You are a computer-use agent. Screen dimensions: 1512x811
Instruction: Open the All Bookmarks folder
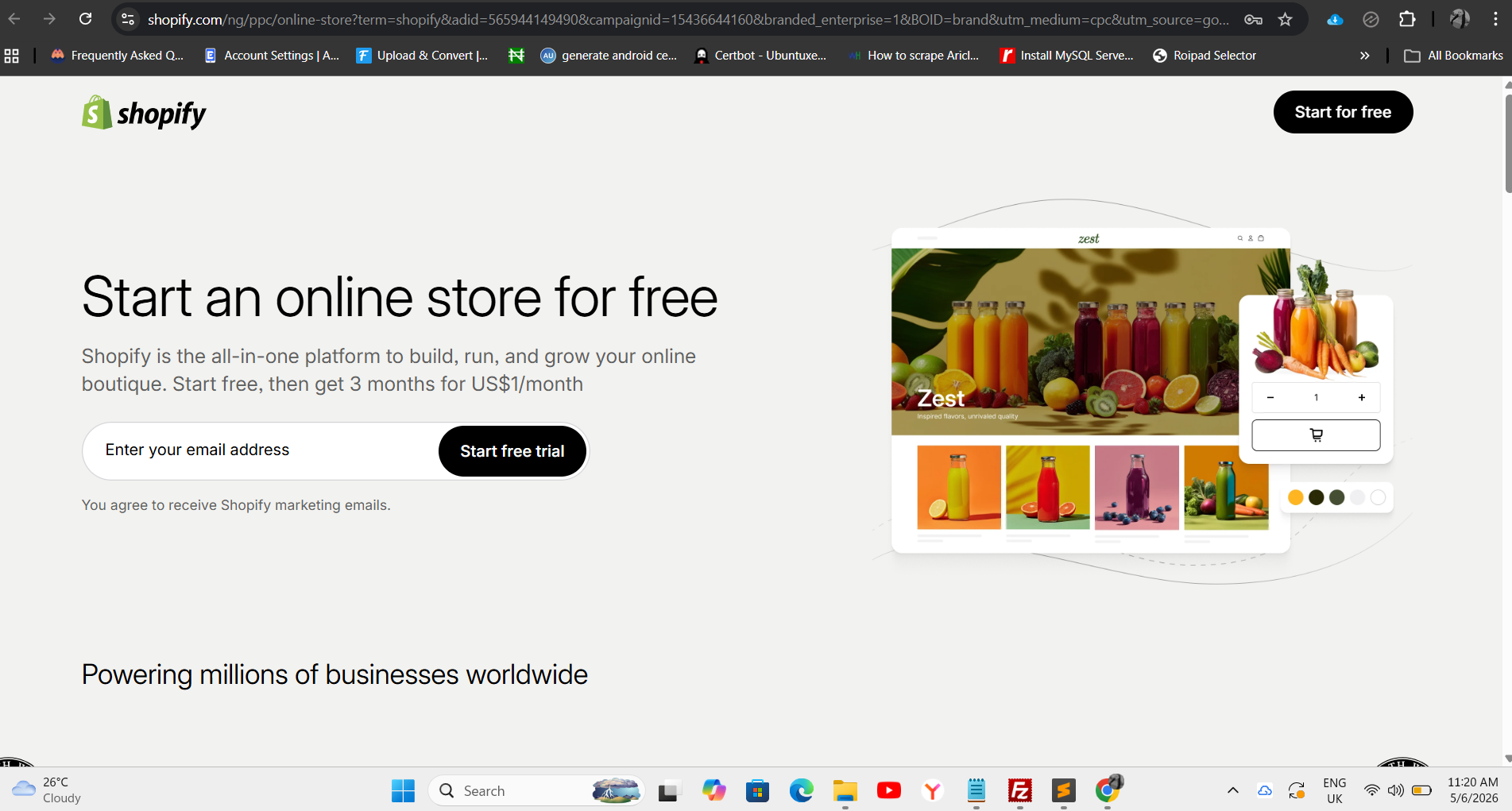point(1453,56)
